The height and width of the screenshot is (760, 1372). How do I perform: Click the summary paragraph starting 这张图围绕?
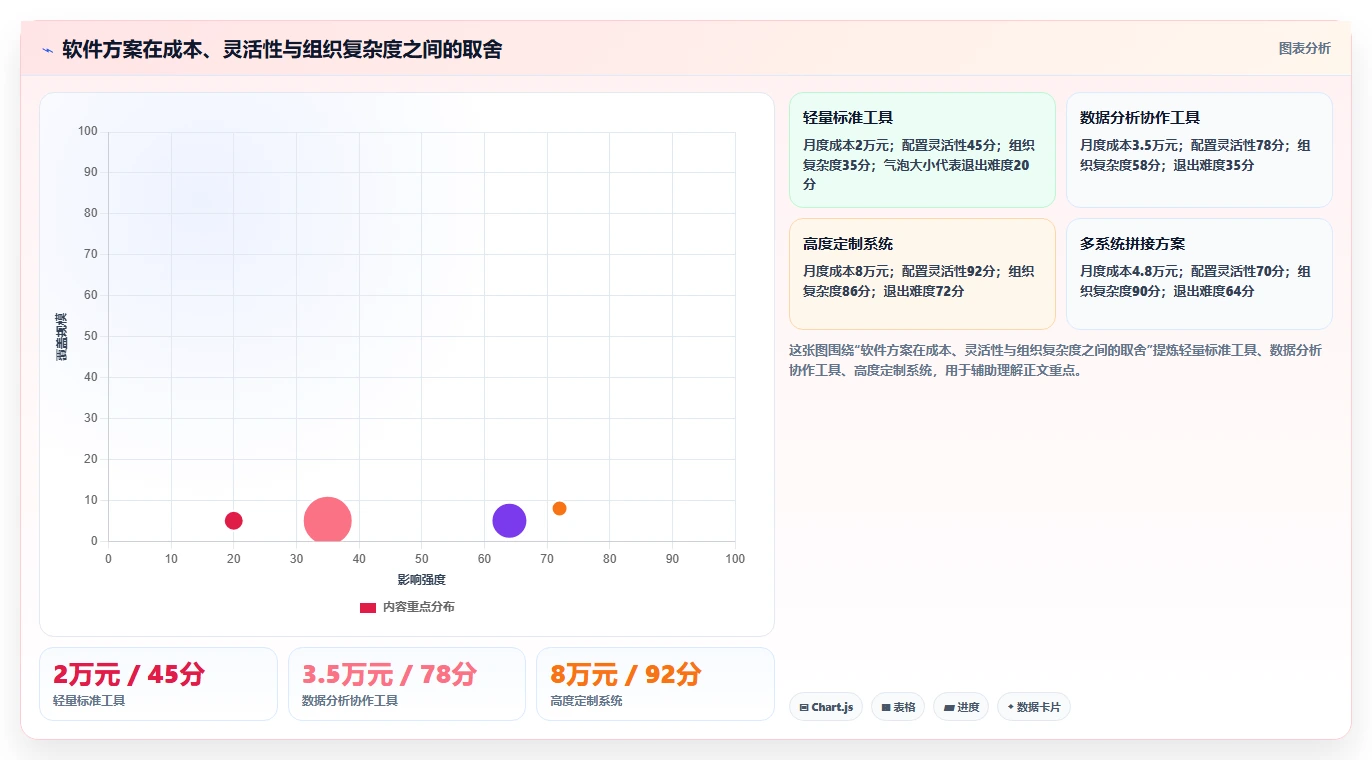1055,360
